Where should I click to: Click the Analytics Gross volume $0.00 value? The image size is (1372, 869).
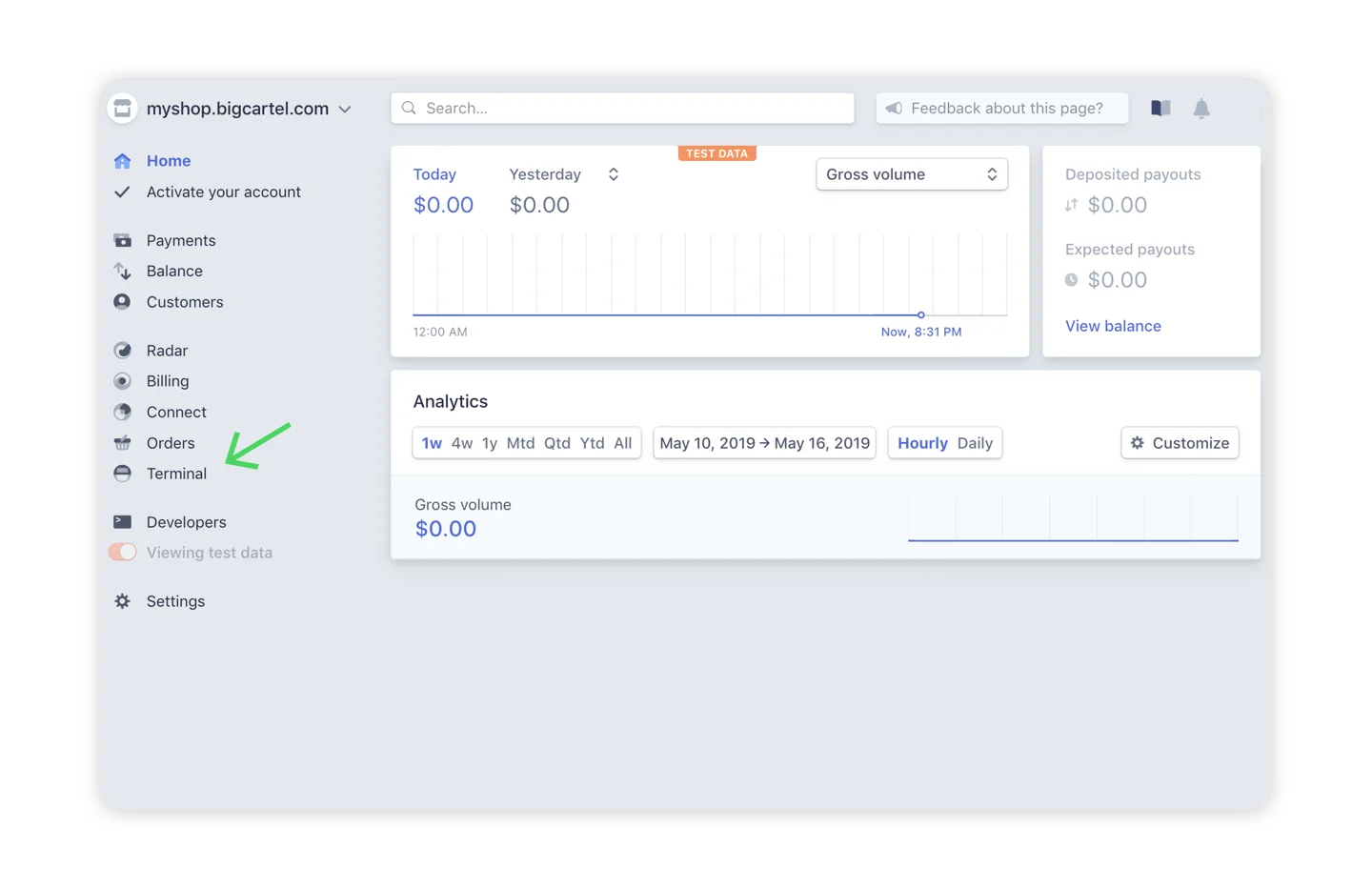tap(446, 529)
